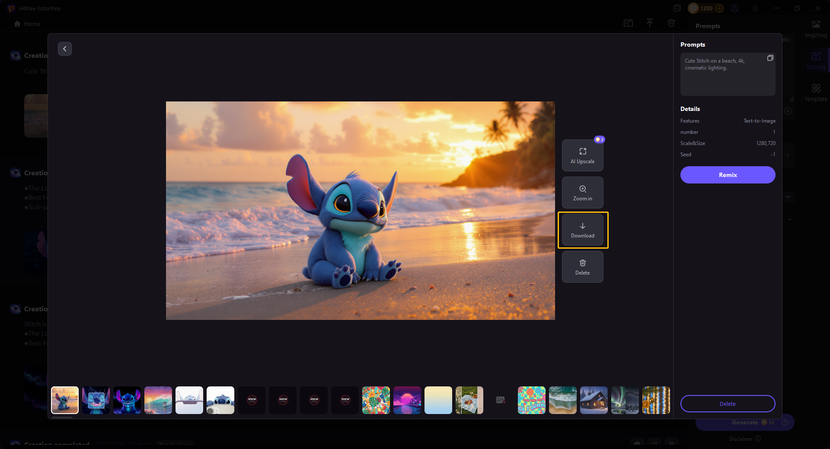Select the sunset ocean wave painting thumbnail
This screenshot has width=830, height=449.
tap(158, 400)
